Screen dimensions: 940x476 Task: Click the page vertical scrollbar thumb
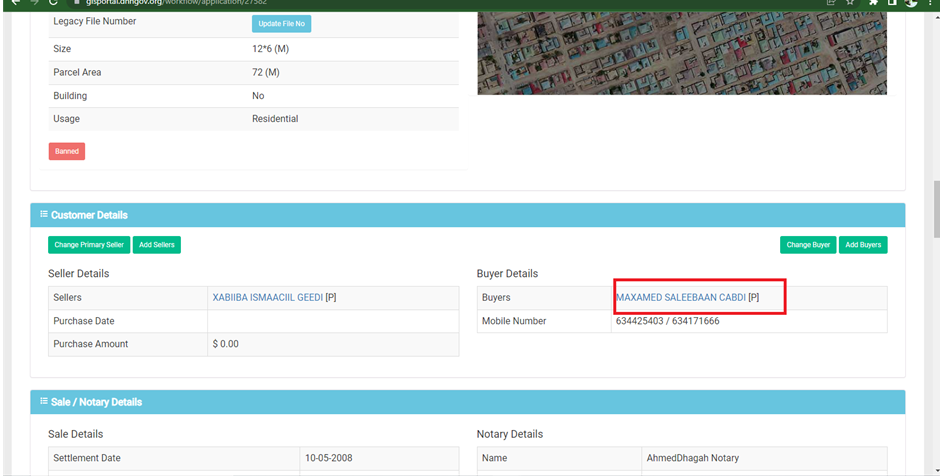tap(936, 210)
